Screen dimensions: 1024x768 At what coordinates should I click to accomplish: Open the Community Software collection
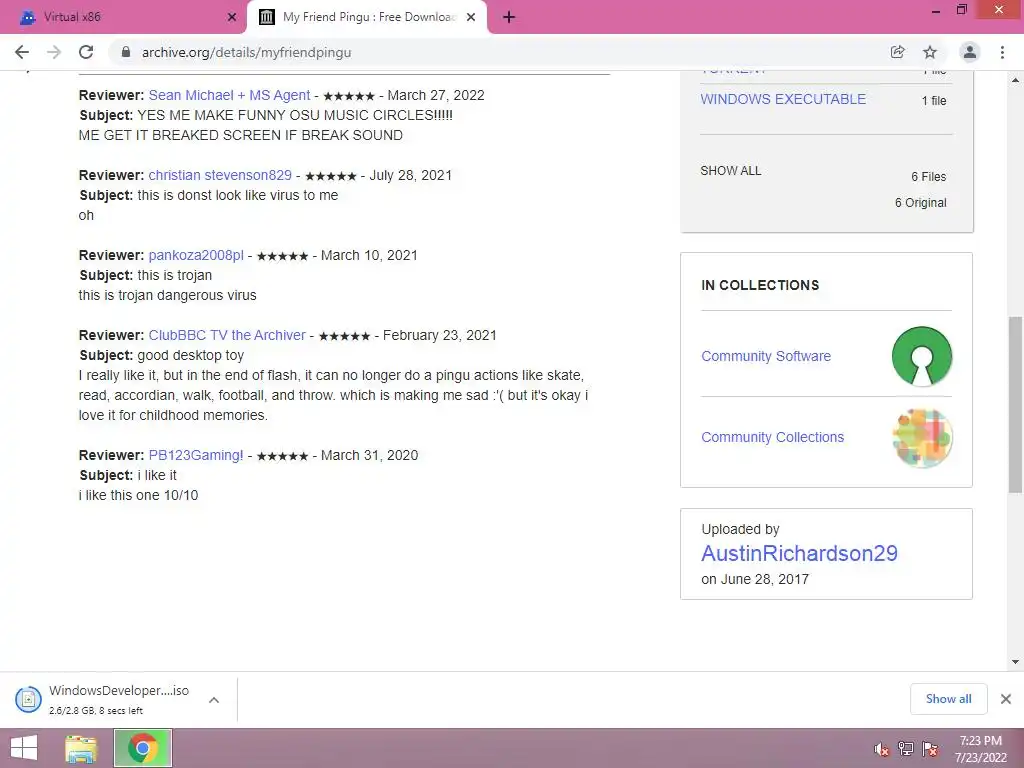pyautogui.click(x=766, y=356)
